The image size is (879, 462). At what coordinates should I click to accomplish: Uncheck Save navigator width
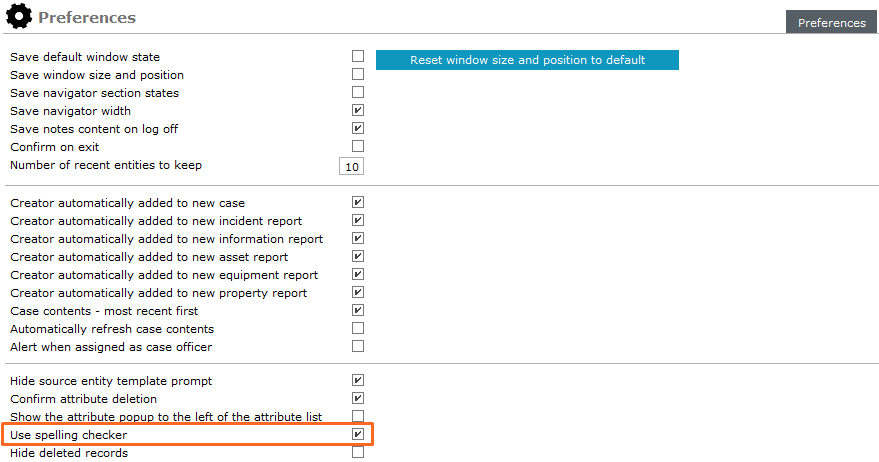(x=358, y=111)
